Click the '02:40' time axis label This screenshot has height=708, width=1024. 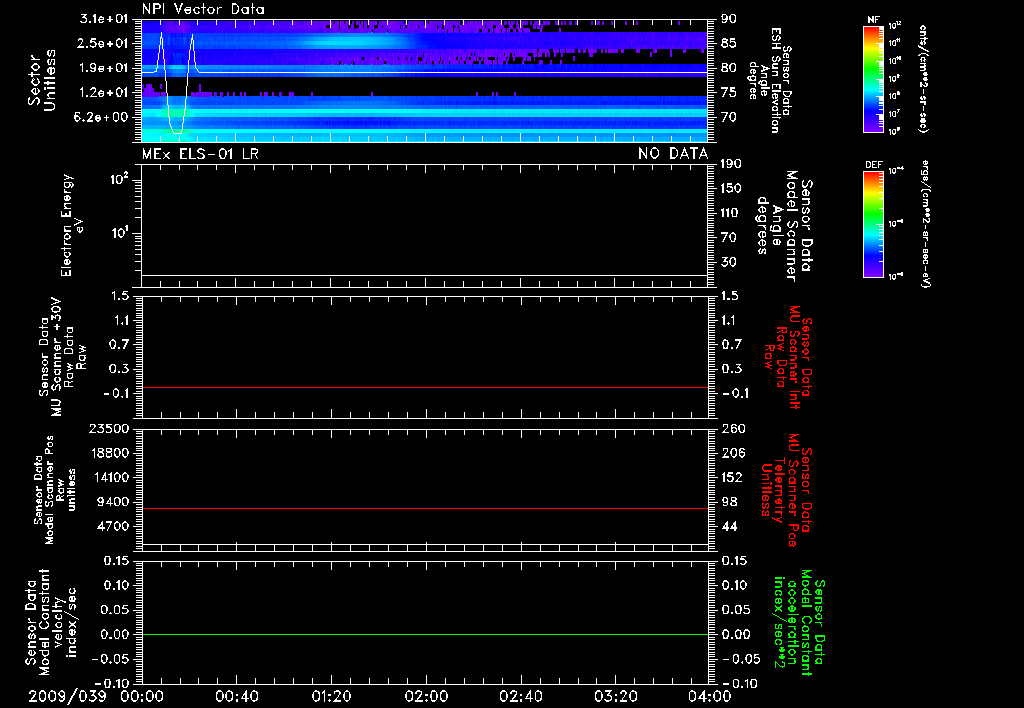pos(520,696)
